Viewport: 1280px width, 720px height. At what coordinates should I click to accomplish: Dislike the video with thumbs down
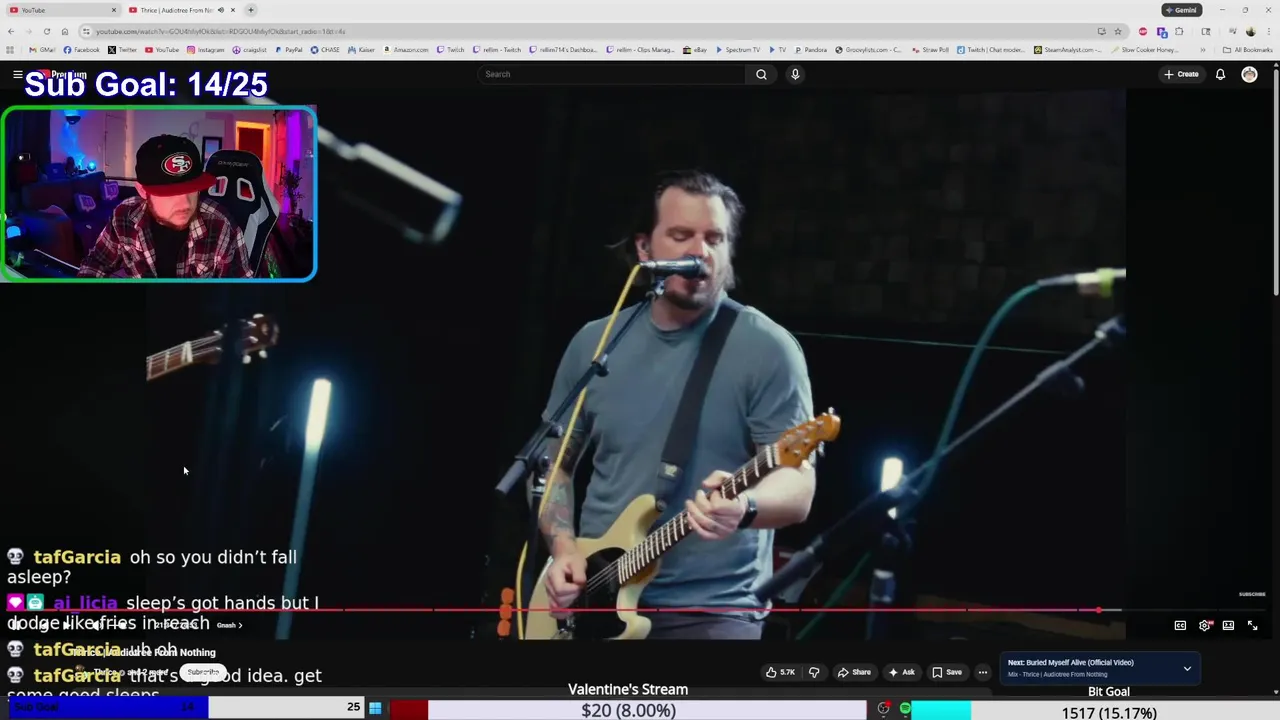(813, 672)
